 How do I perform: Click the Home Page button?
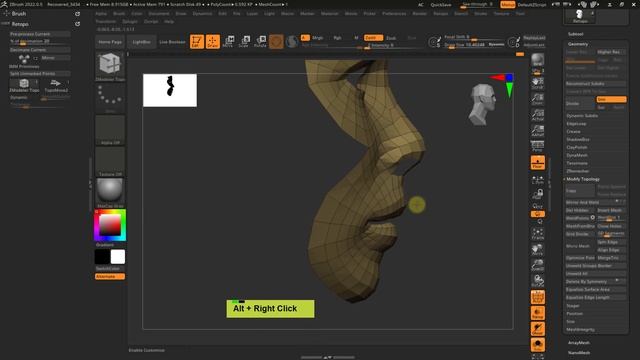[x=110, y=42]
